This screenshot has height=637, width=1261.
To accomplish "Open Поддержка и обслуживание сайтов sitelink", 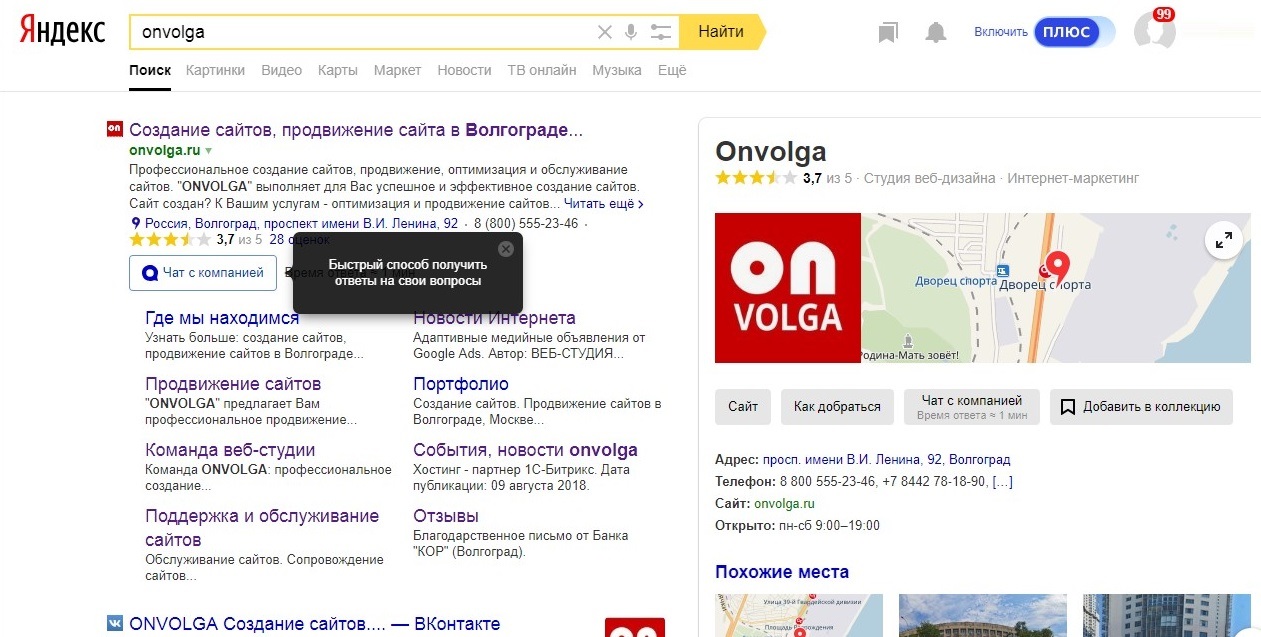I will click(x=262, y=528).
